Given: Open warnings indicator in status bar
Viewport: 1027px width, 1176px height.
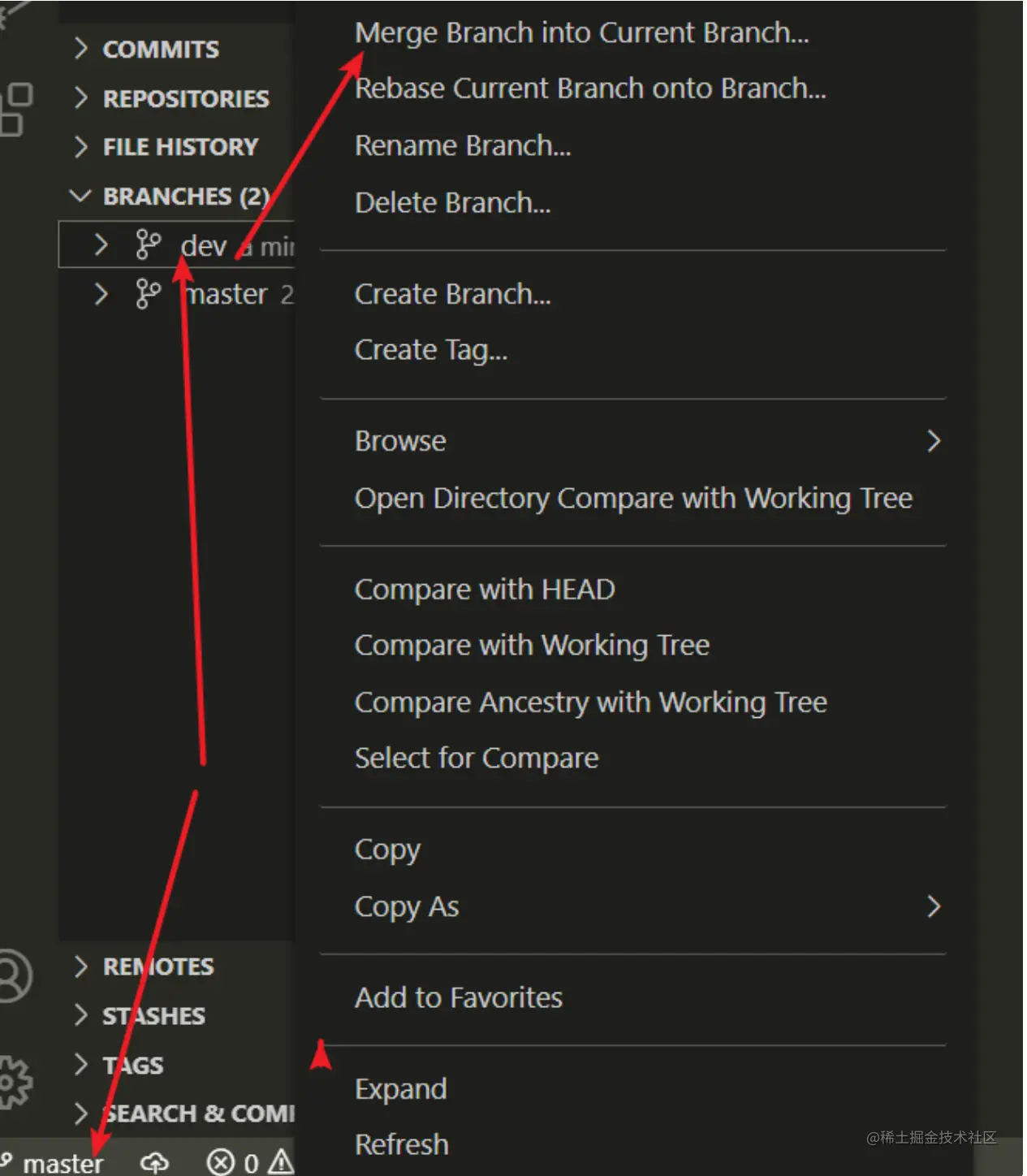Looking at the screenshot, I should [281, 1161].
